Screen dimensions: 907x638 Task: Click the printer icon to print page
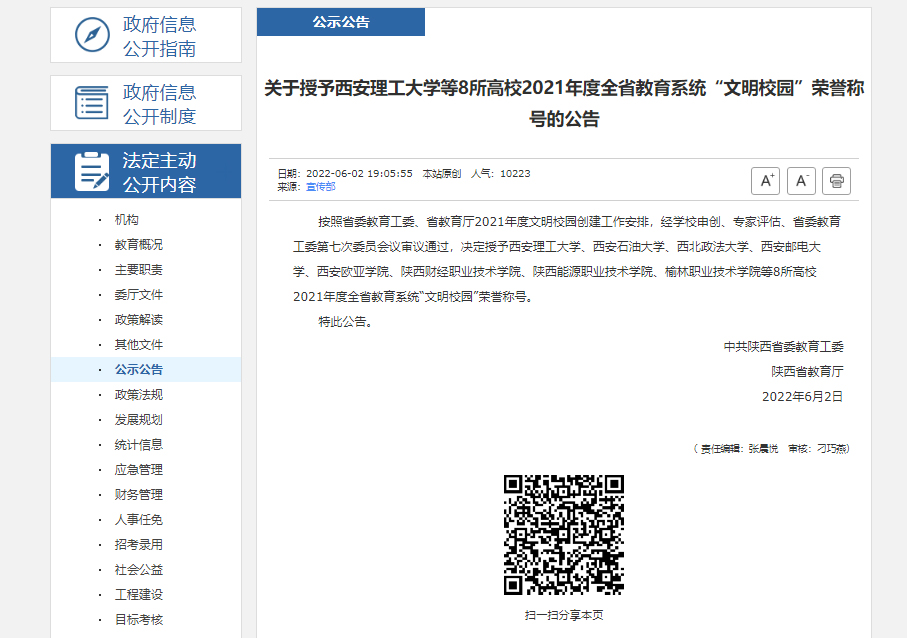coord(836,181)
